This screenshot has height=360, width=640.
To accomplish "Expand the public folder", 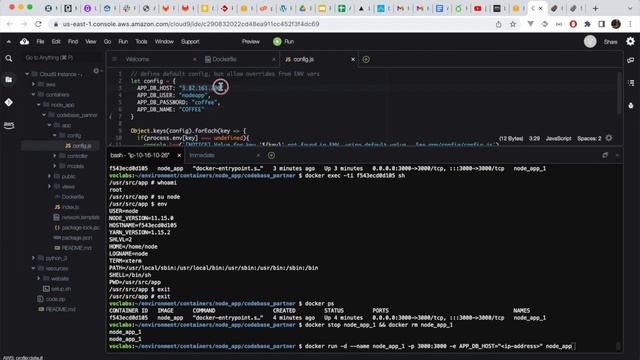I will point(49,176).
